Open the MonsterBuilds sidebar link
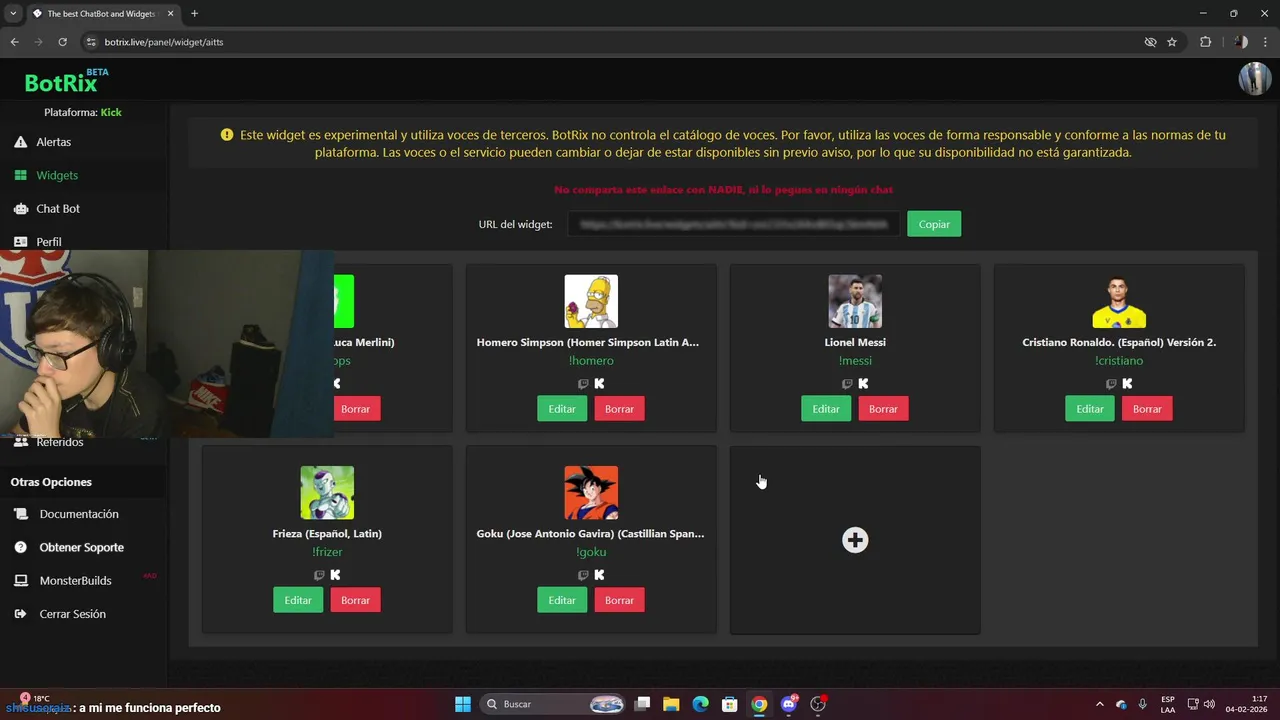1280x720 pixels. click(75, 580)
